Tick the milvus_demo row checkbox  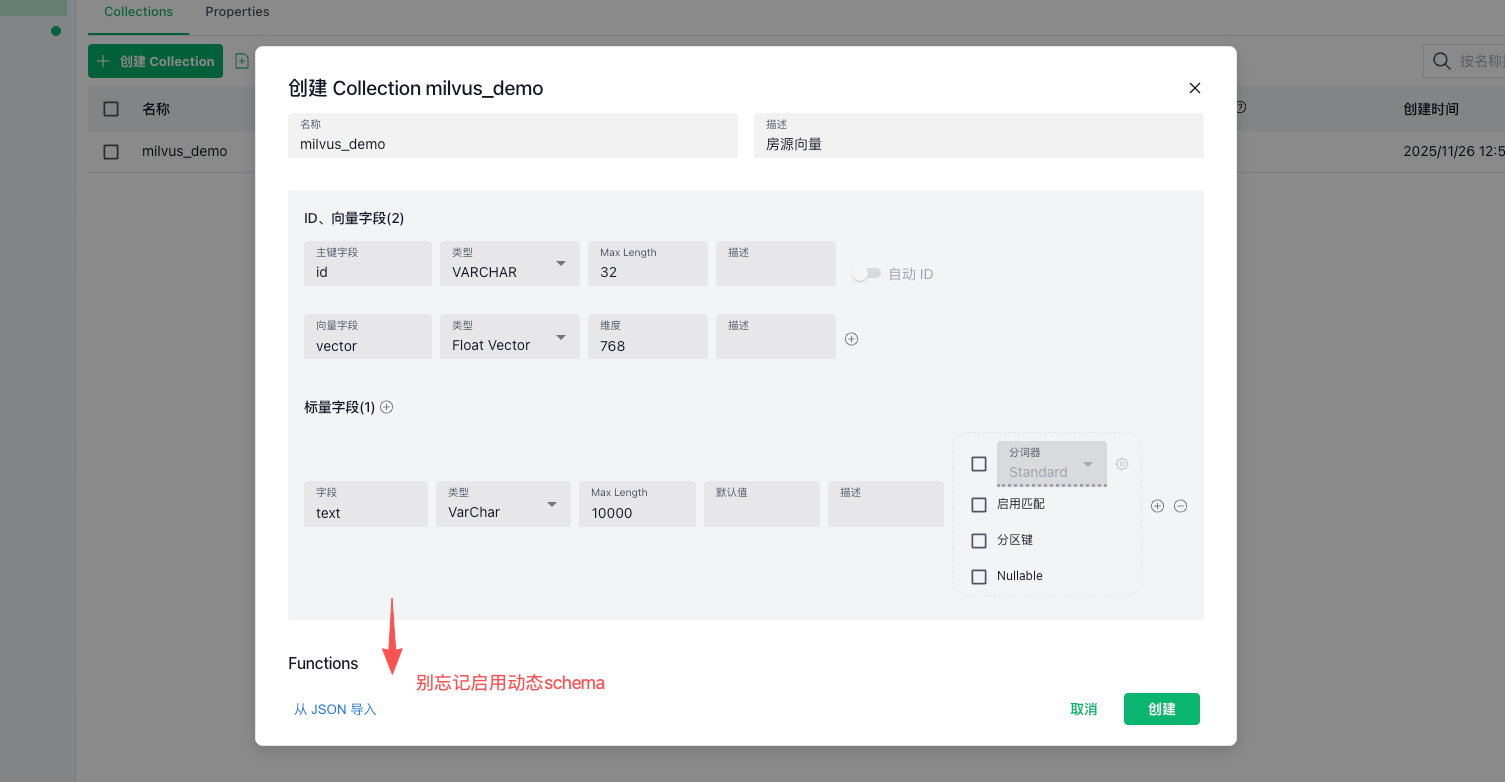(111, 152)
